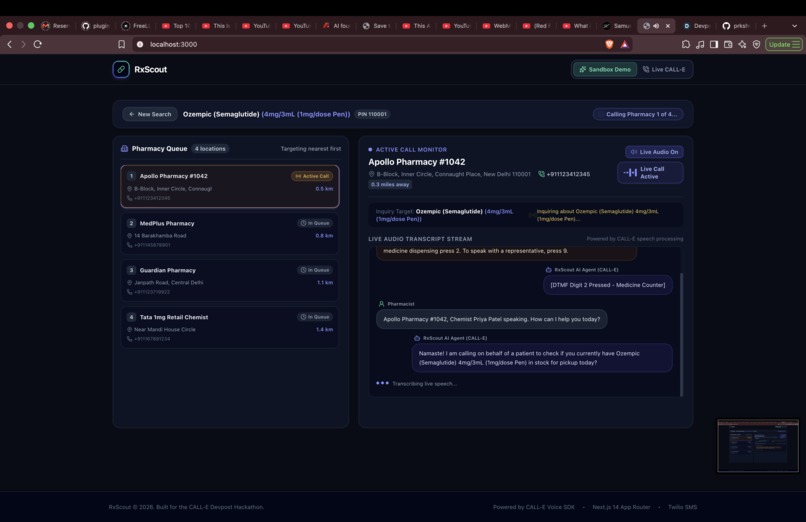Switch to the Top 10 YouTube tab
Image resolution: width=806 pixels, height=522 pixels.
click(x=176, y=26)
